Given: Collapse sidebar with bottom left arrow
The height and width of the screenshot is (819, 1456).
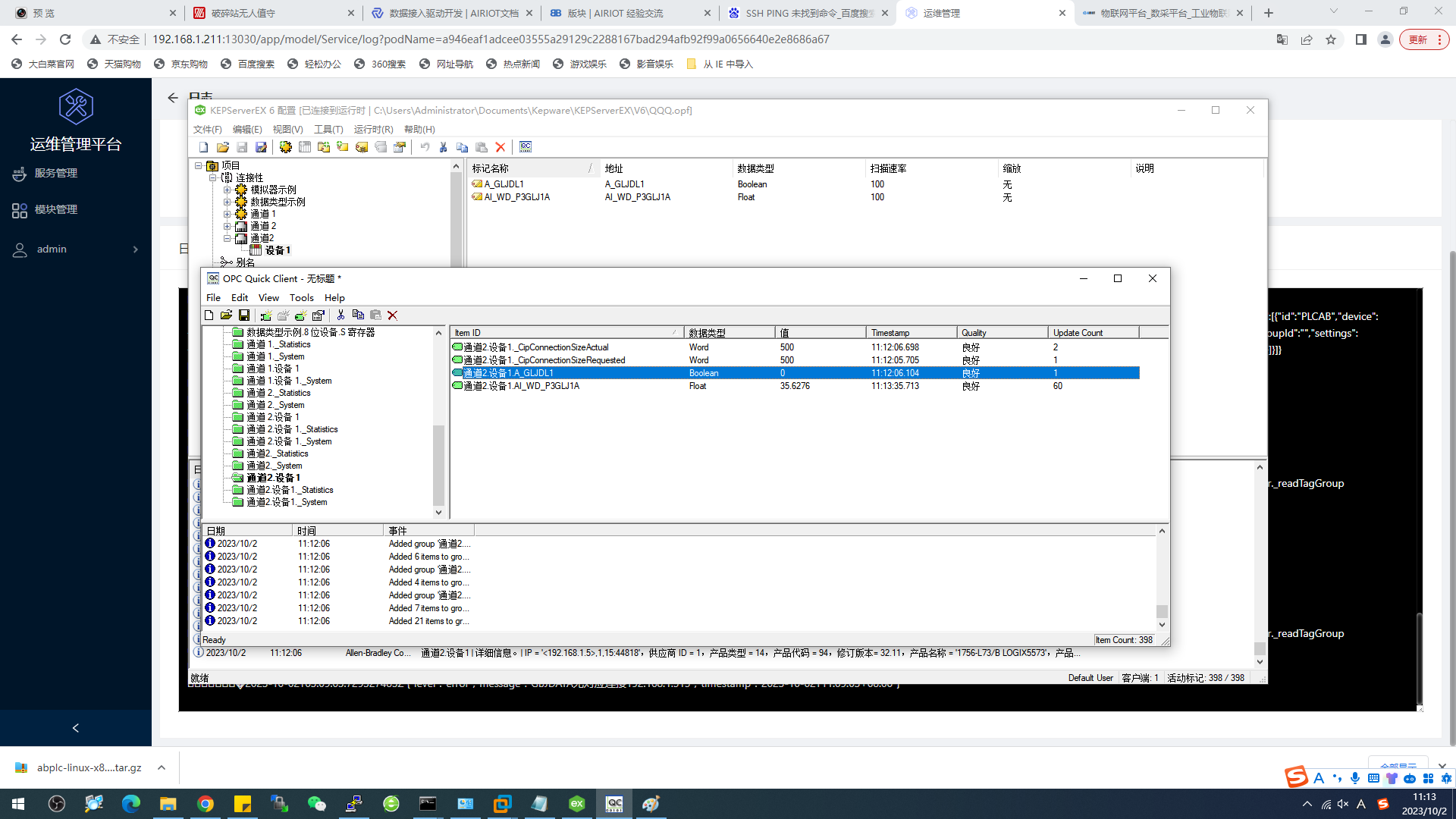Looking at the screenshot, I should pyautogui.click(x=75, y=728).
